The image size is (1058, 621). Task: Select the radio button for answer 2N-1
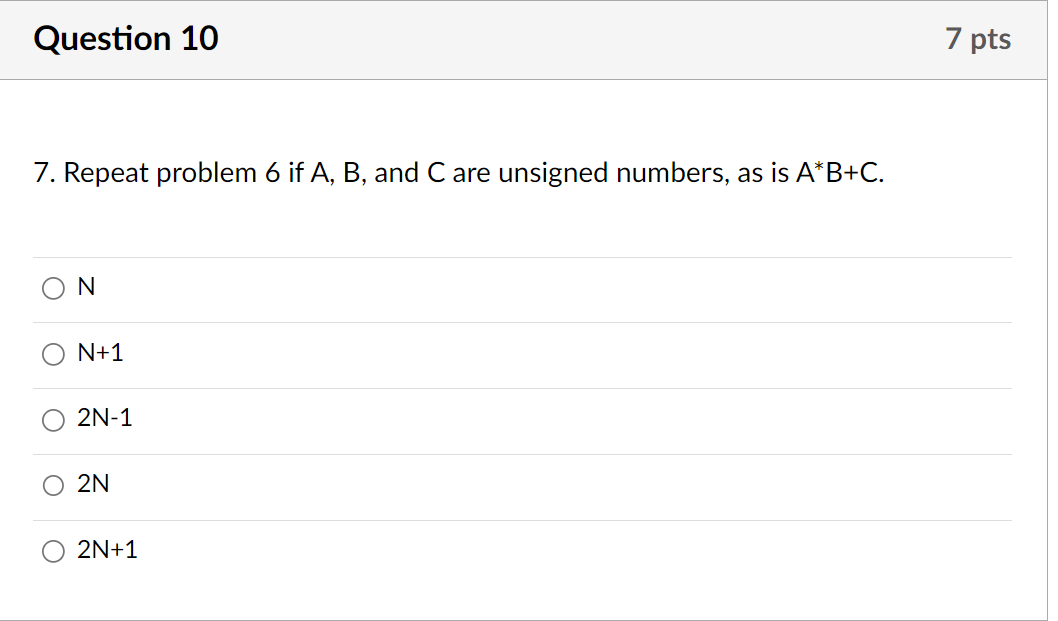pyautogui.click(x=54, y=420)
